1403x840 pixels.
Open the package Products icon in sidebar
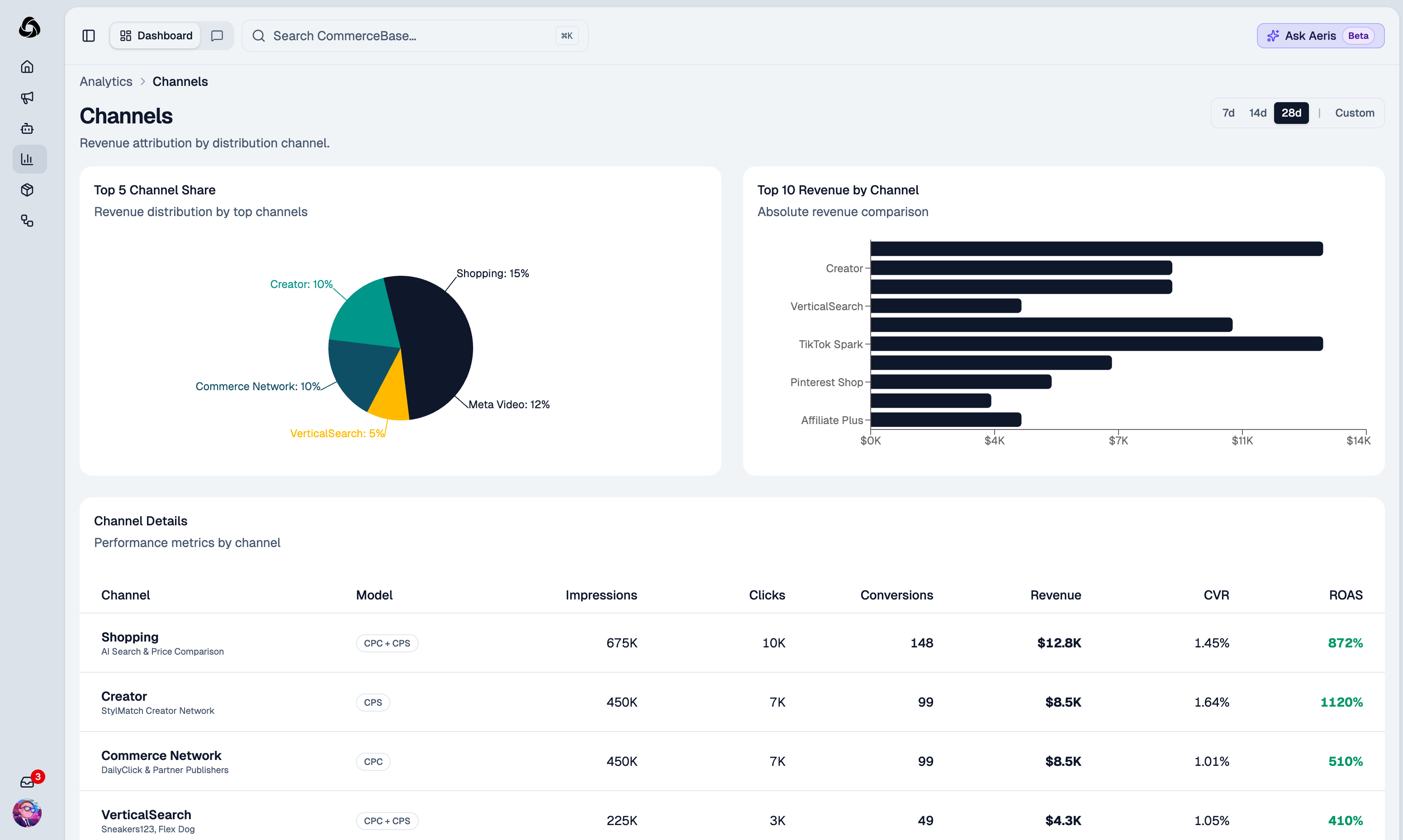pos(28,190)
